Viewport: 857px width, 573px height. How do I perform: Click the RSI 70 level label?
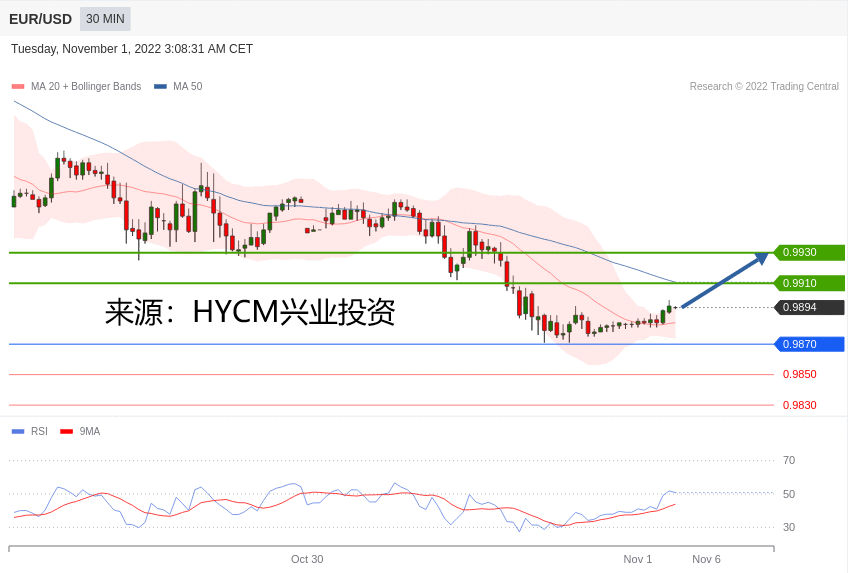[789, 460]
